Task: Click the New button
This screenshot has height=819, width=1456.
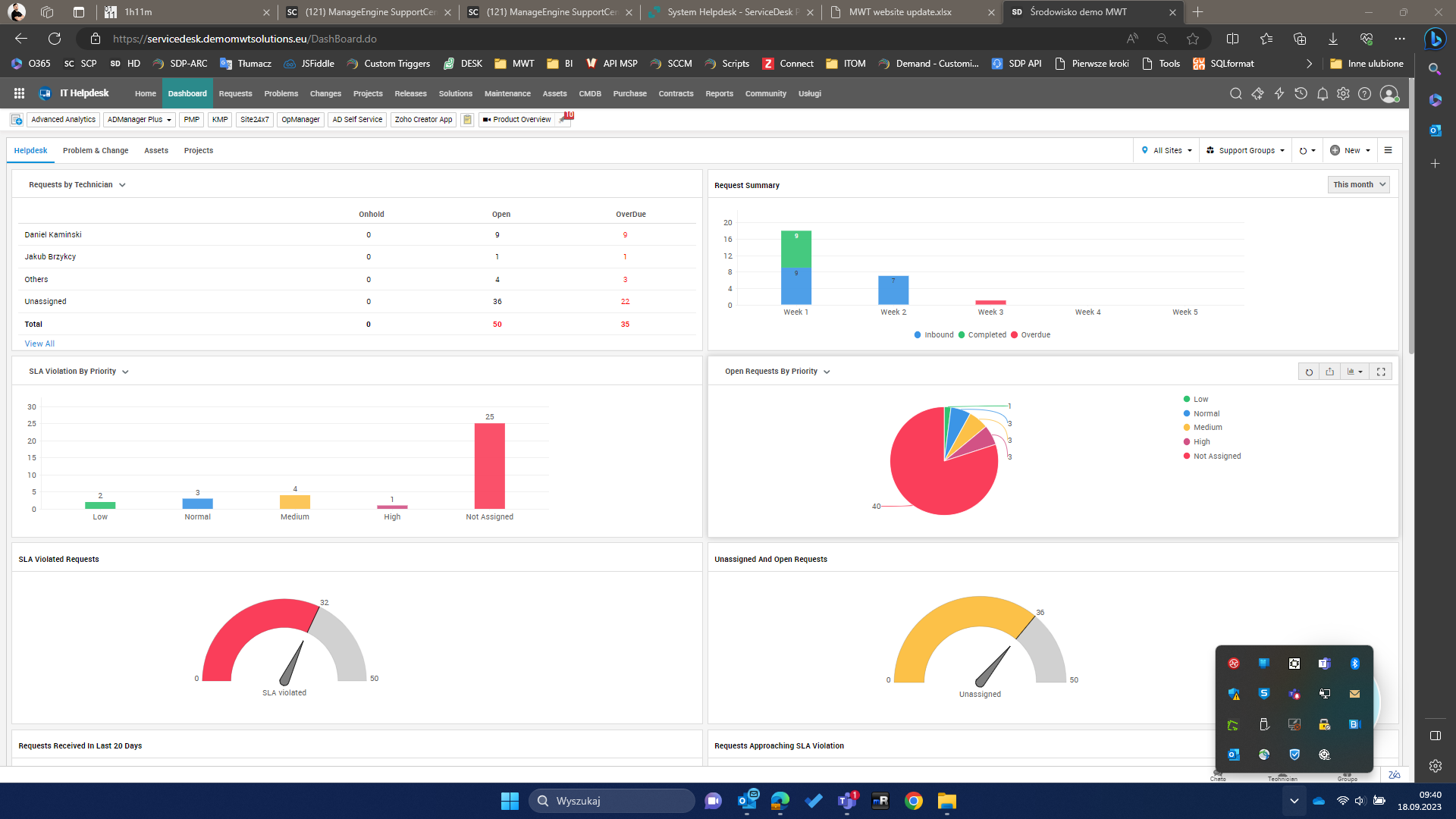Action: pos(1350,150)
